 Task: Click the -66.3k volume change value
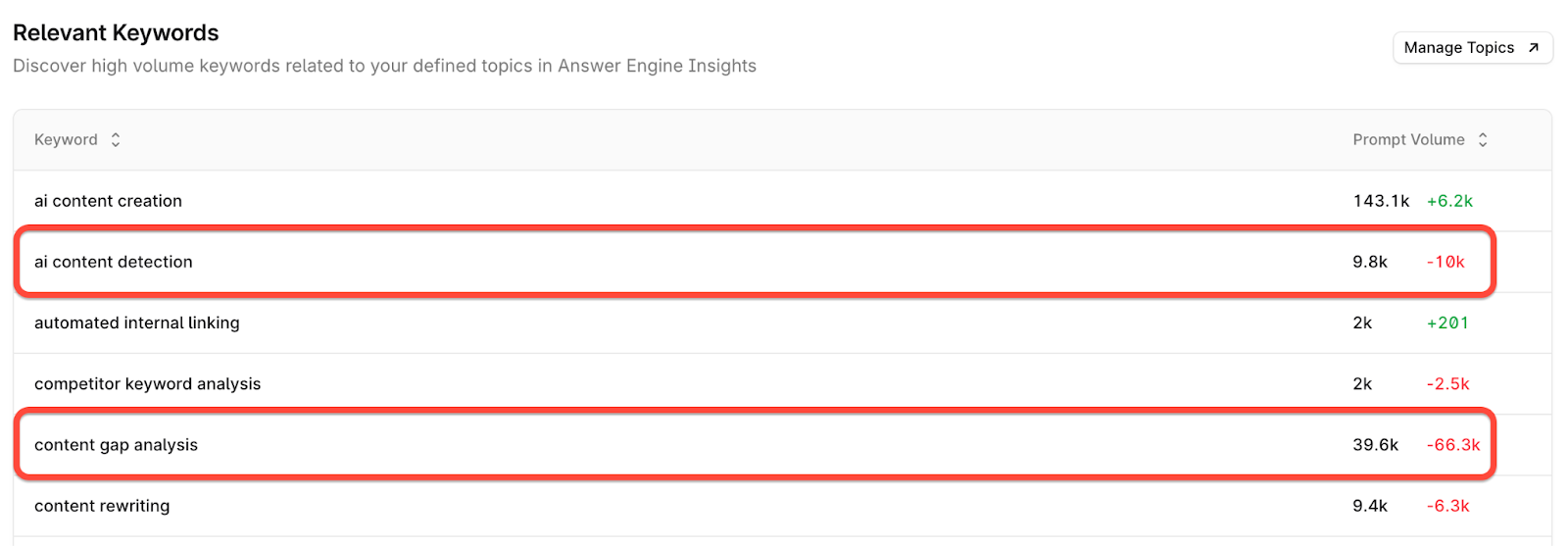[x=1453, y=445]
